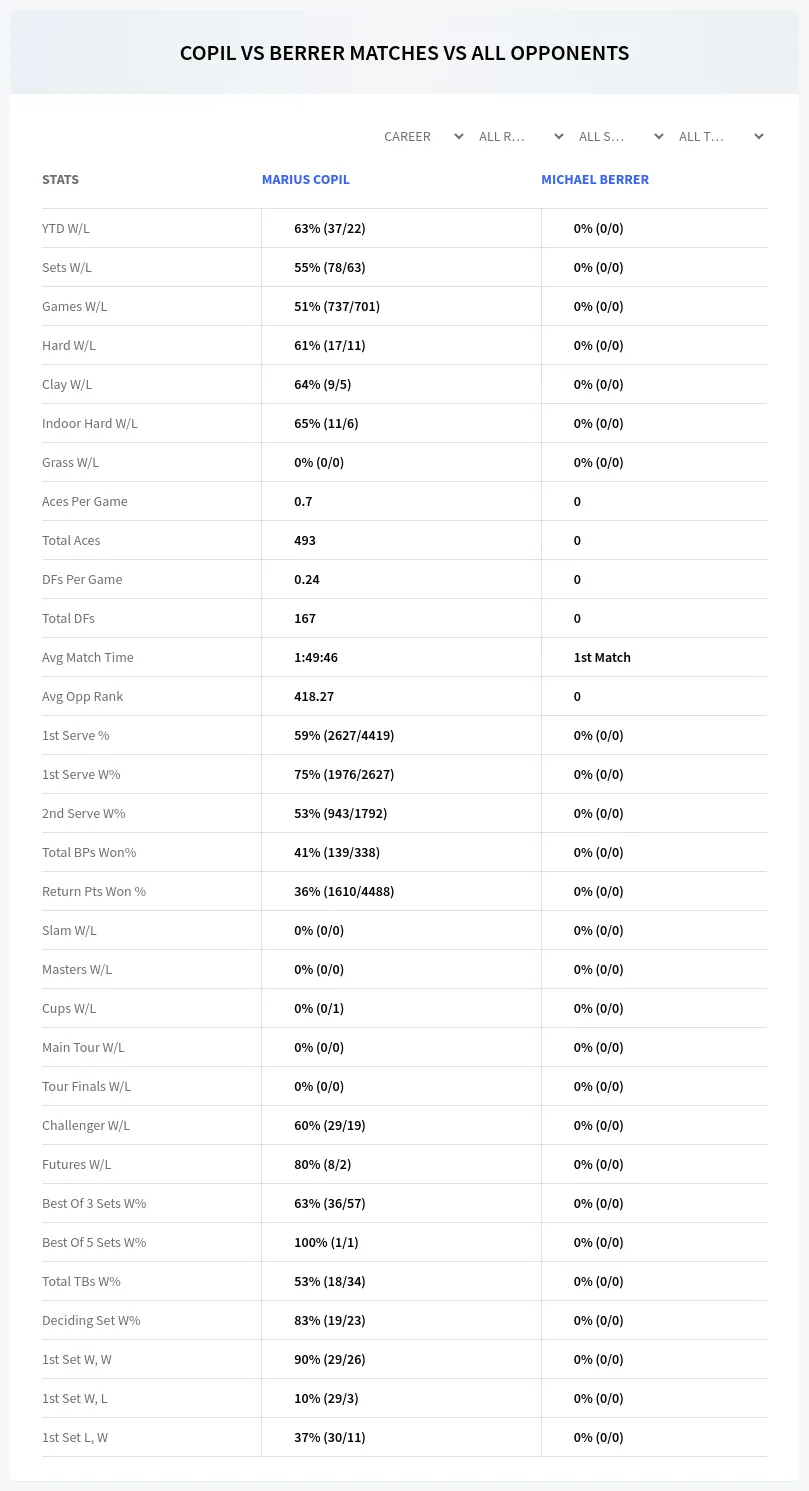The image size is (809, 1491).
Task: Select the YTD W/L stat row label
Action: pyautogui.click(x=66, y=228)
